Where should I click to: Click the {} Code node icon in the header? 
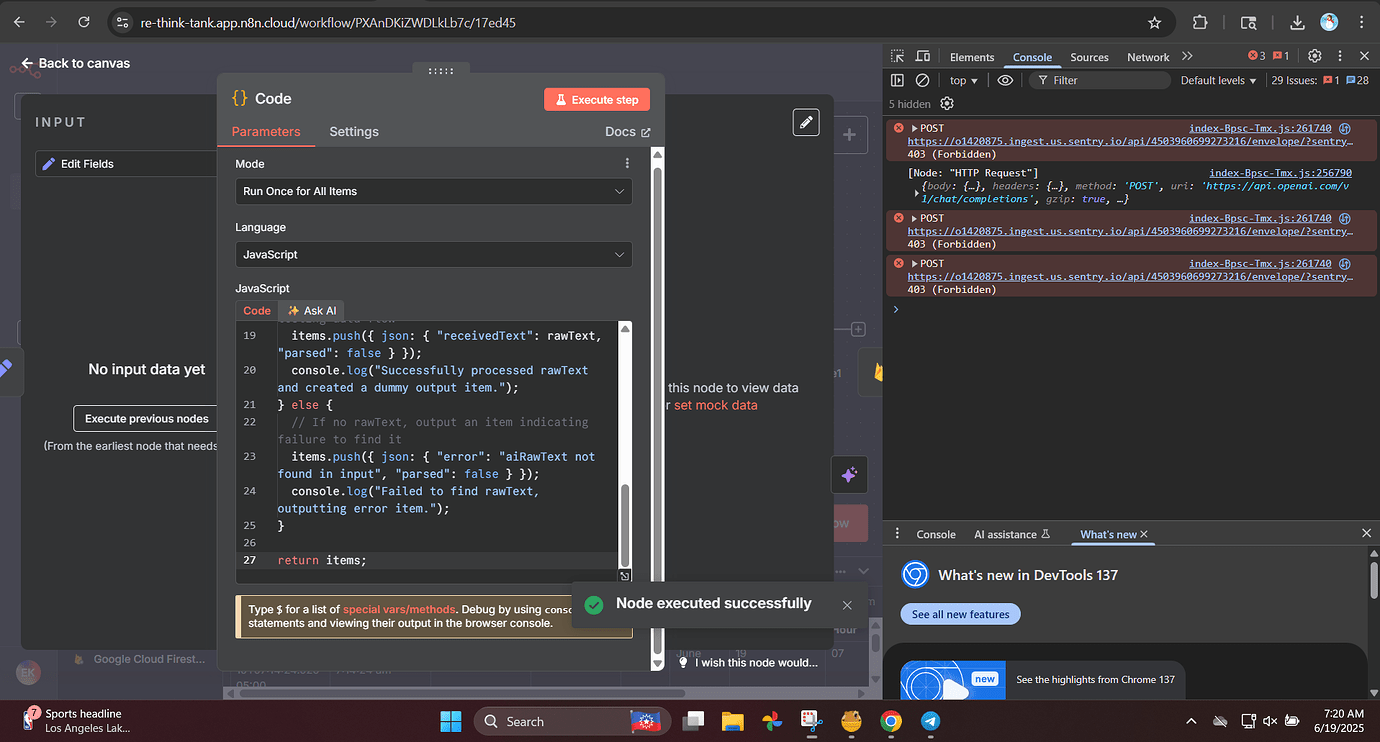[x=239, y=98]
